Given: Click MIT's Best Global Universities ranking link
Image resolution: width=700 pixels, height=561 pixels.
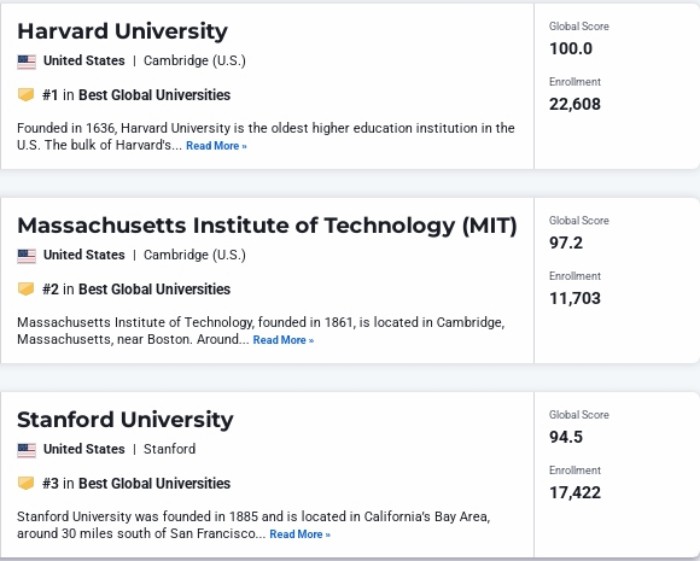Looking at the screenshot, I should [154, 289].
